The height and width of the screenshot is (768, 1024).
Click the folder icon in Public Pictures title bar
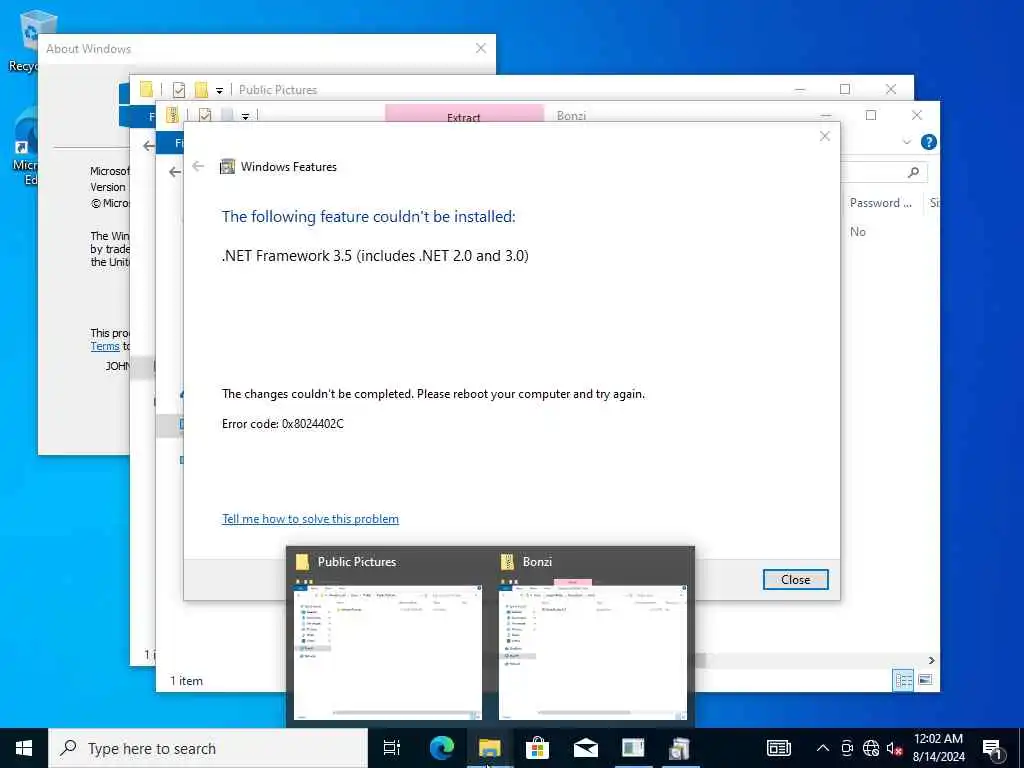[146, 89]
